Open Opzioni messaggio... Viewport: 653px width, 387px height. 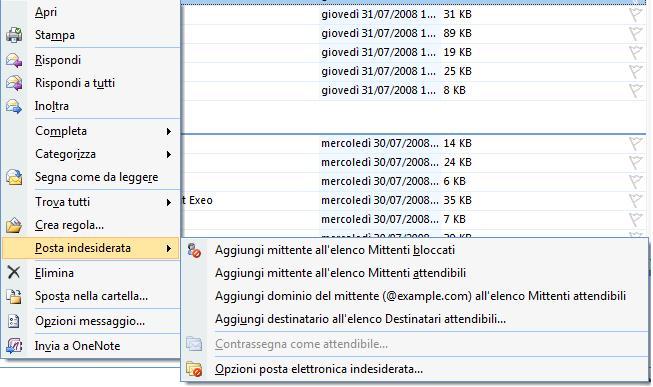(90, 321)
